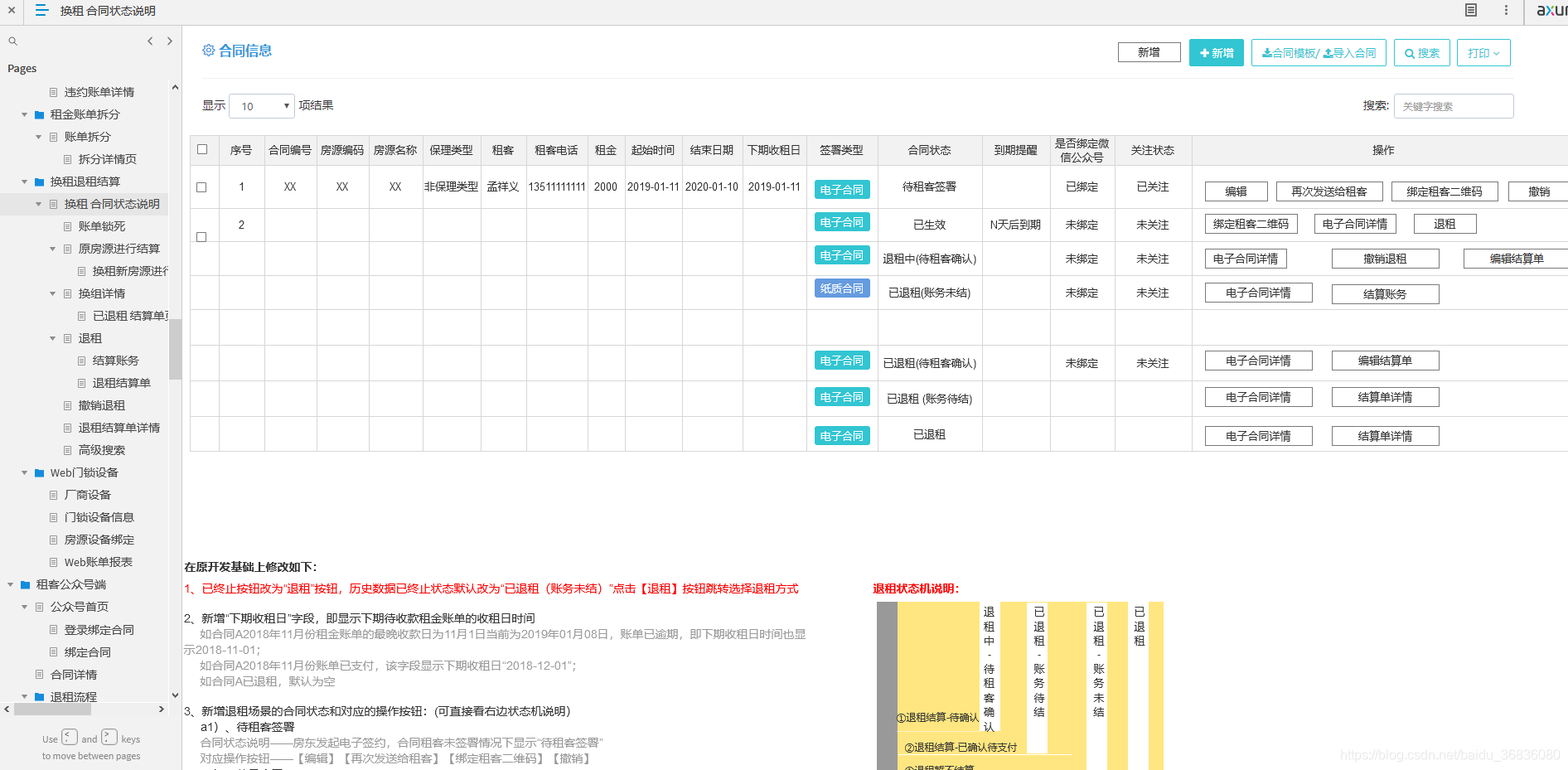Click 再次发送给租客 in row 1
The width and height of the screenshot is (1568, 770).
pos(1329,191)
